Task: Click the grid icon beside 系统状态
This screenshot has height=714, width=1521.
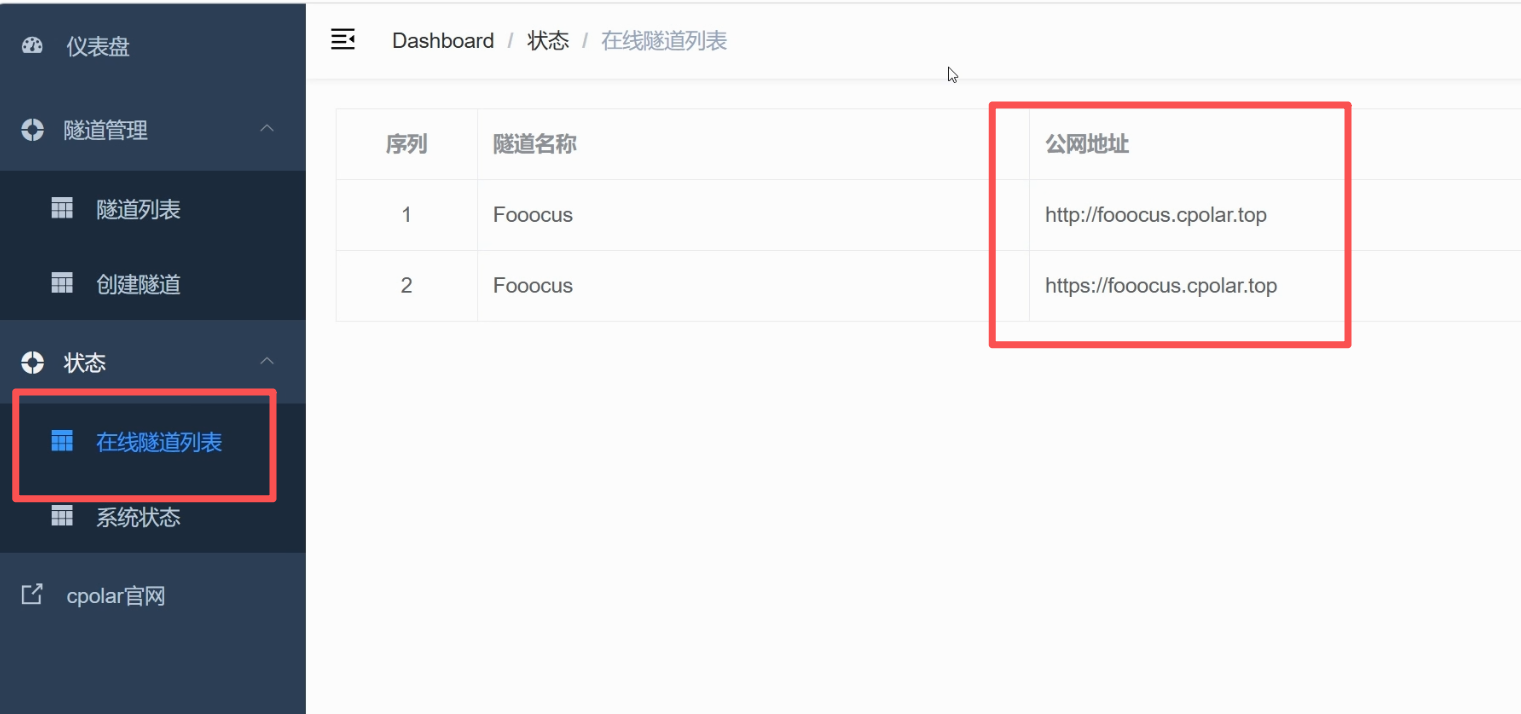Action: (62, 516)
